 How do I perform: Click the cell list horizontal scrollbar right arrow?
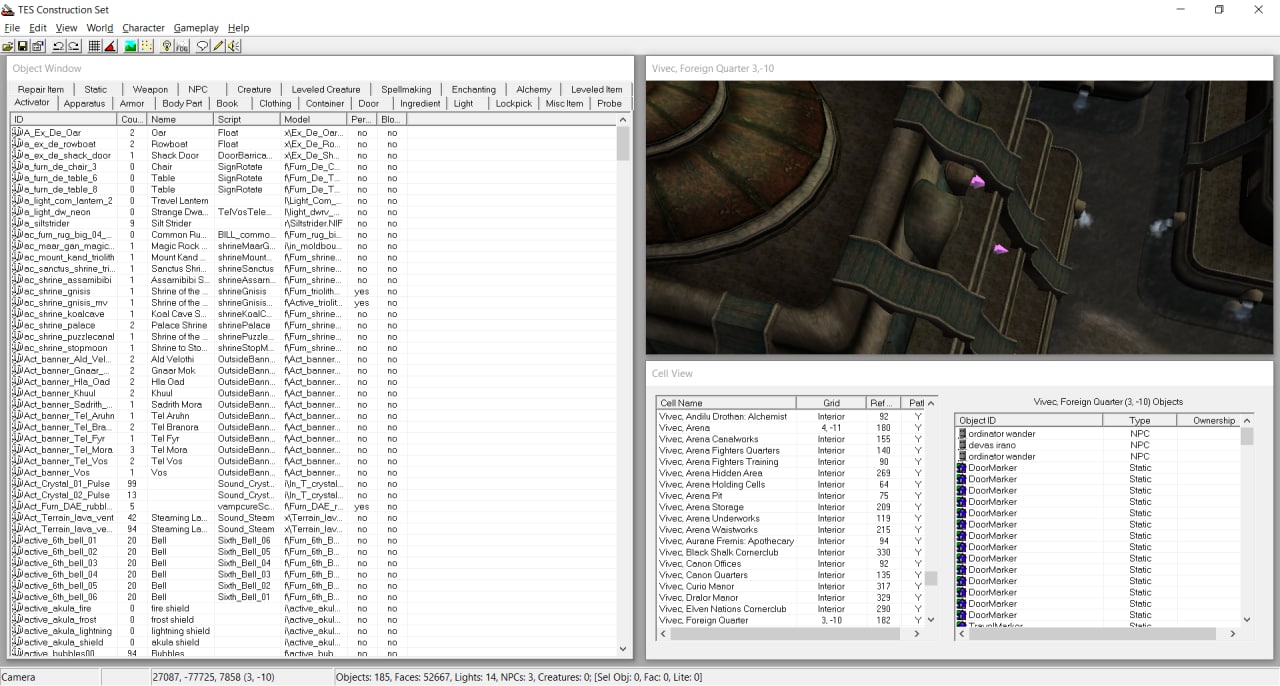coord(918,633)
